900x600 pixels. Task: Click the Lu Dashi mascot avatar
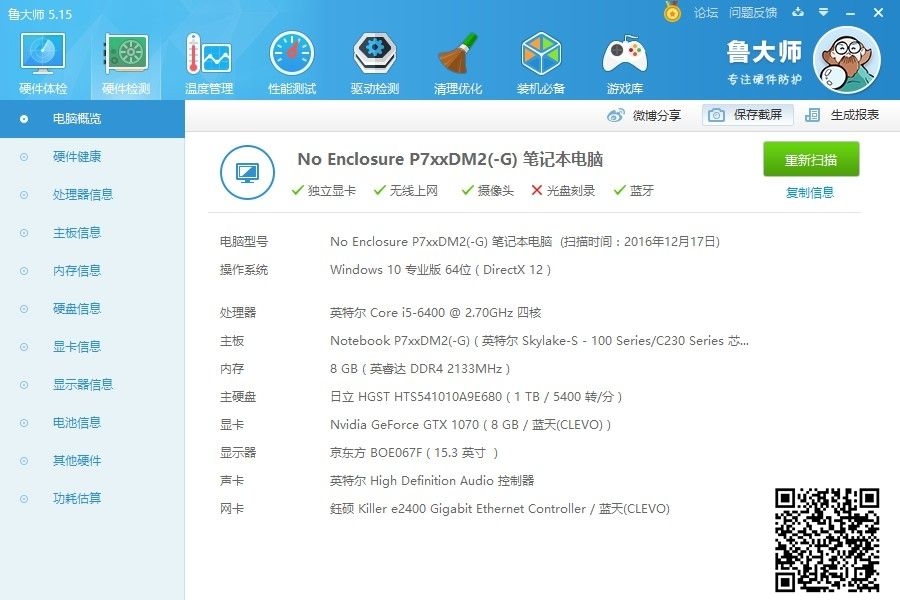click(x=846, y=60)
